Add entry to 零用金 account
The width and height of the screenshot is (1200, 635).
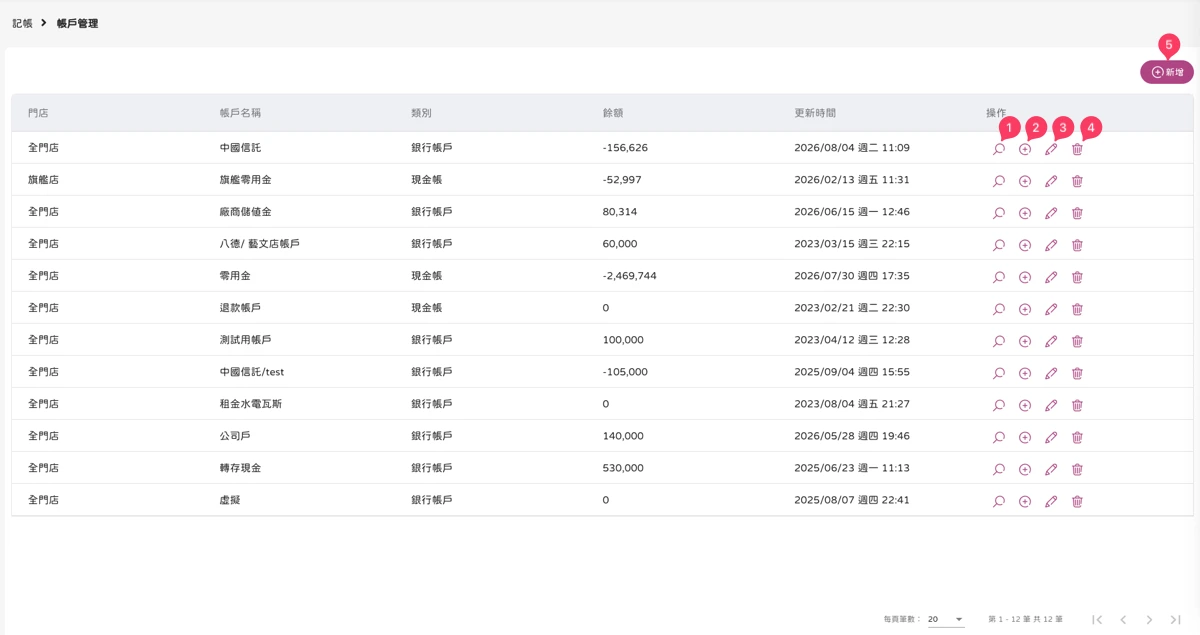1025,277
